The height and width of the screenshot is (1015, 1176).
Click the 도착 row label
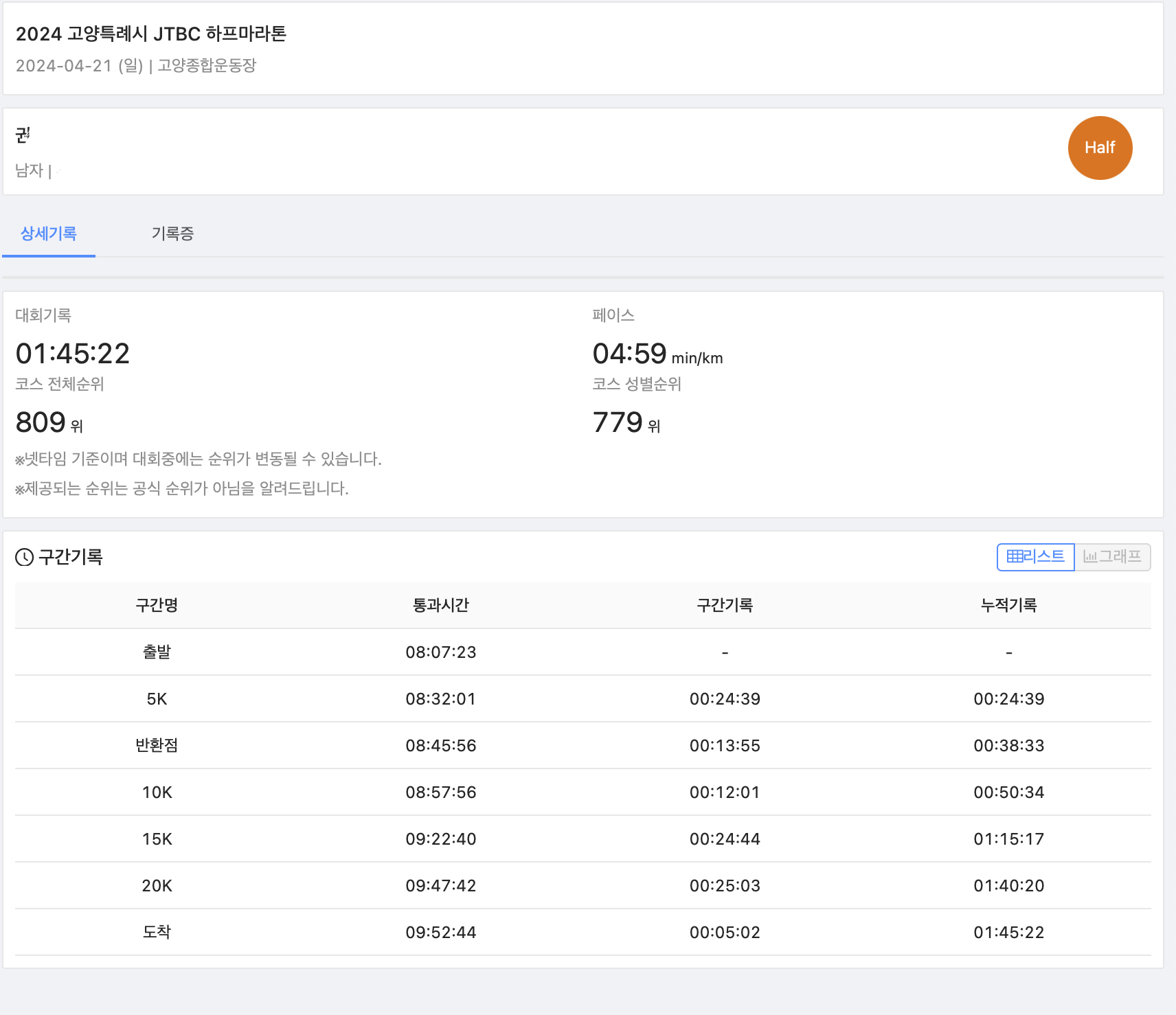pos(157,932)
